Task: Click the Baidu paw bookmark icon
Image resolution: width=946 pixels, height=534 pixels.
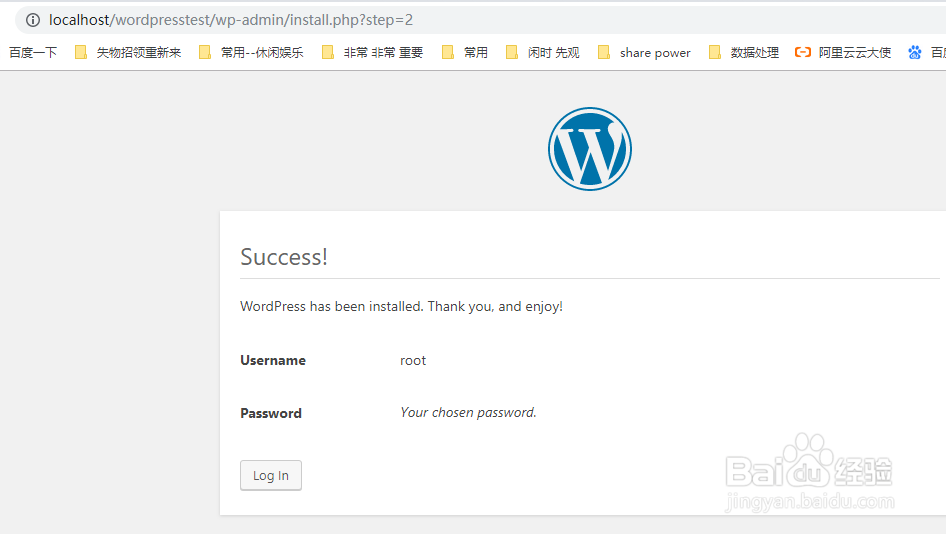Action: [915, 53]
